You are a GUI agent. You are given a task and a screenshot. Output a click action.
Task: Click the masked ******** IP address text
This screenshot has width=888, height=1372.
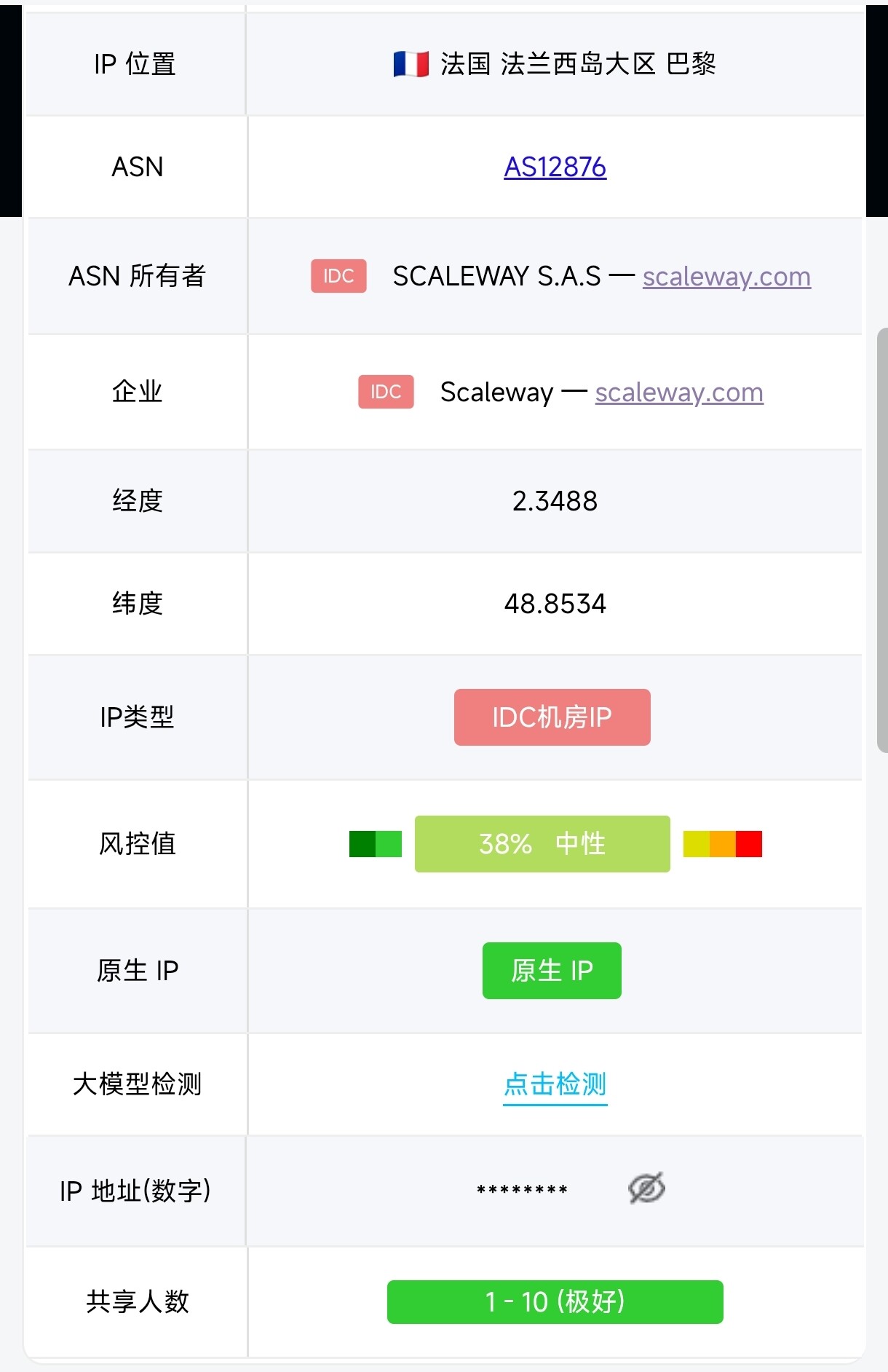coord(522,1190)
